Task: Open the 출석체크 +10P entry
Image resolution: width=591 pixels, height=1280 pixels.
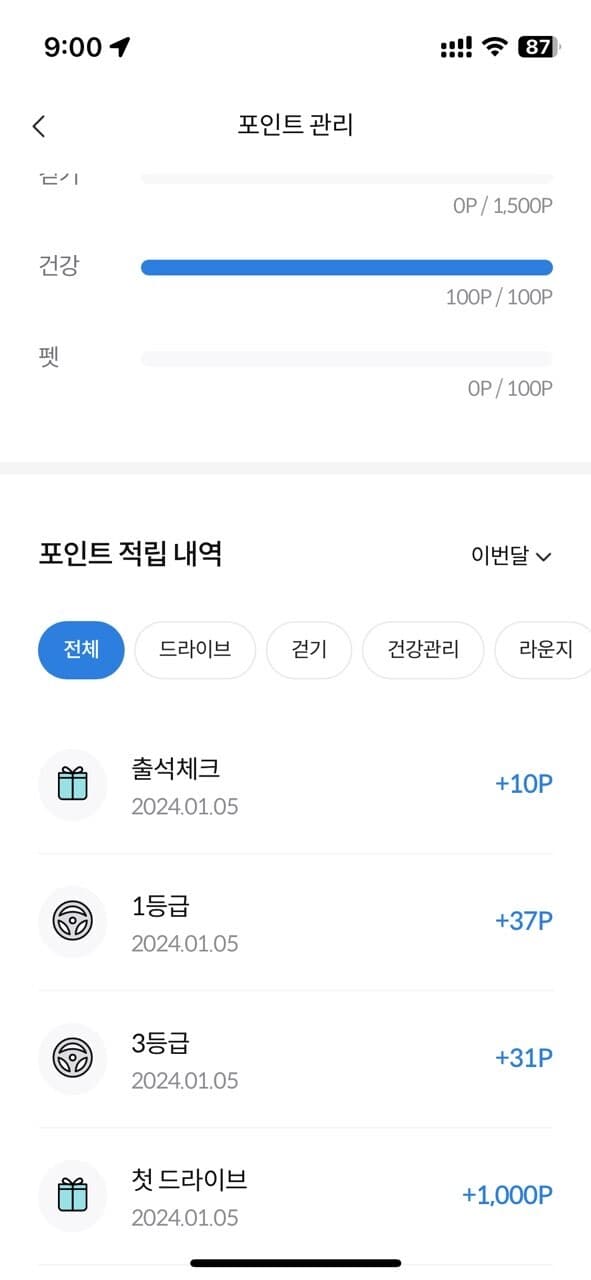Action: pos(295,785)
